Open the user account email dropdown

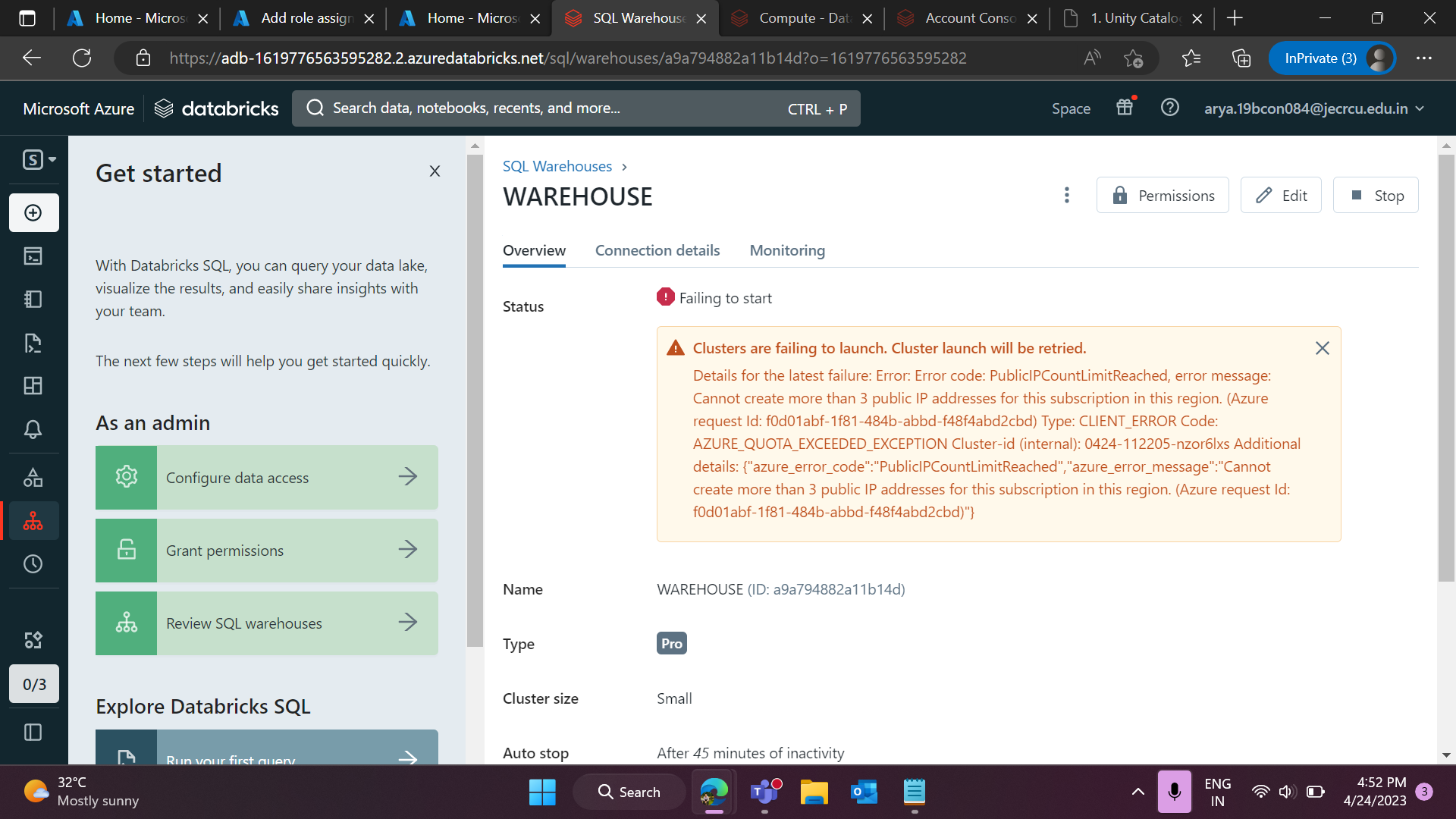(1314, 108)
